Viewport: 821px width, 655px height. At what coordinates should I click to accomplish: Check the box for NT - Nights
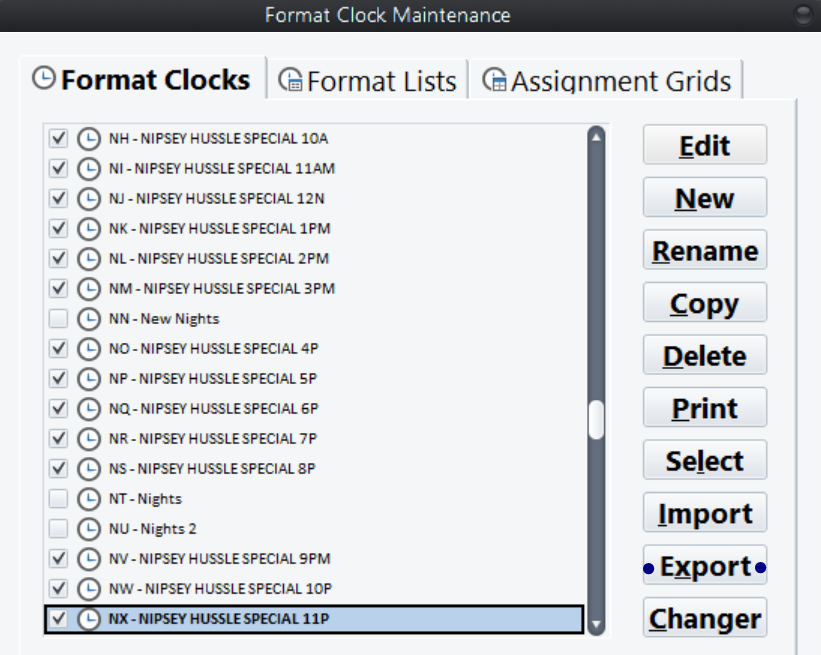(58, 498)
